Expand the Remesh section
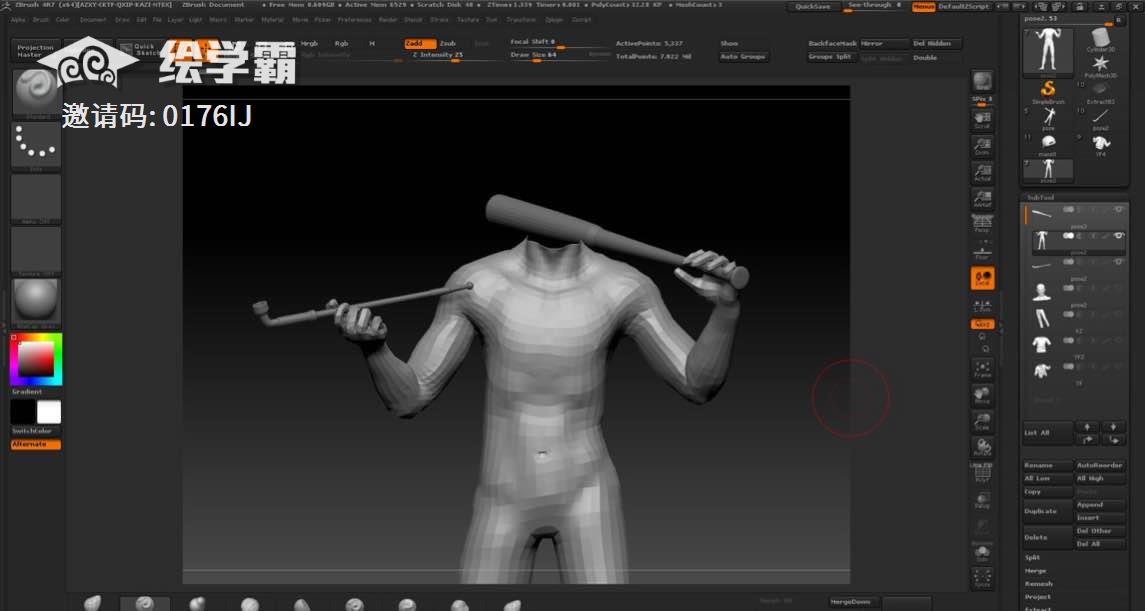 coord(1038,584)
